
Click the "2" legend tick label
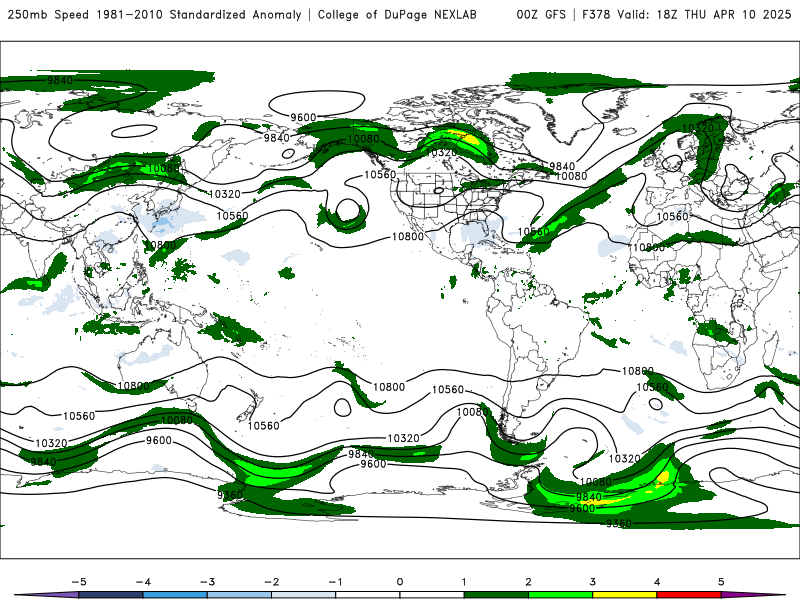coord(529,582)
